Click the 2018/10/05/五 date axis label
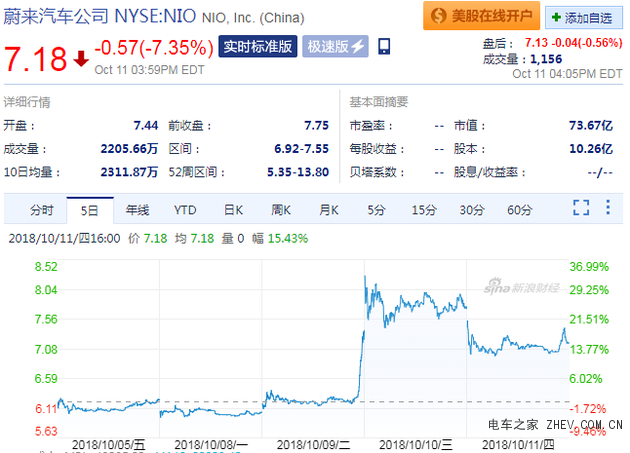The height and width of the screenshot is (453, 630). (108, 445)
